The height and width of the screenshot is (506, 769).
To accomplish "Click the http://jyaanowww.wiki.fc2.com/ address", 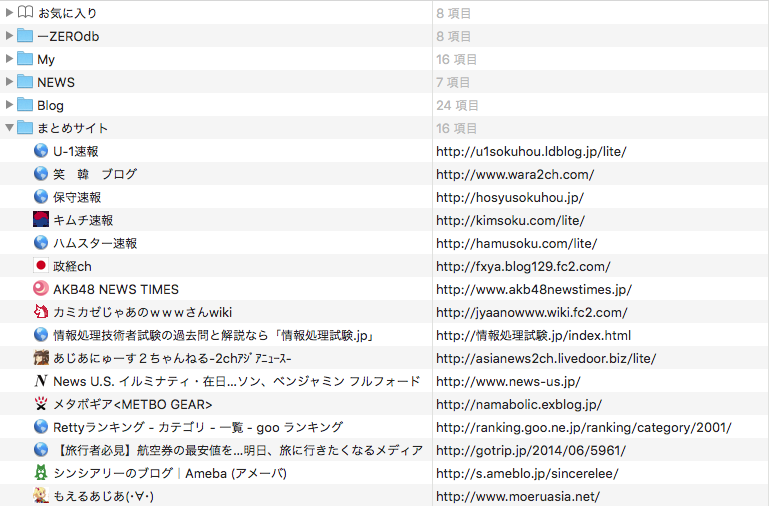I will (532, 312).
